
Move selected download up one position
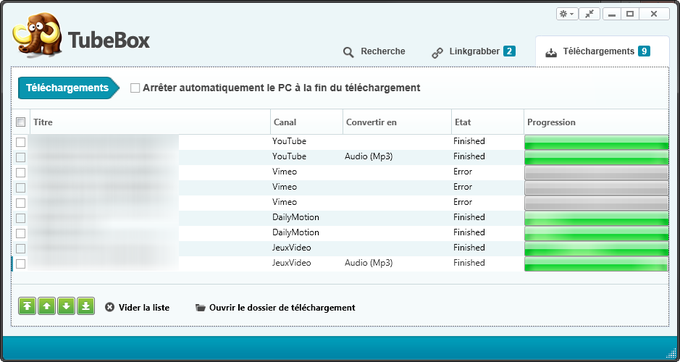[x=46, y=307]
